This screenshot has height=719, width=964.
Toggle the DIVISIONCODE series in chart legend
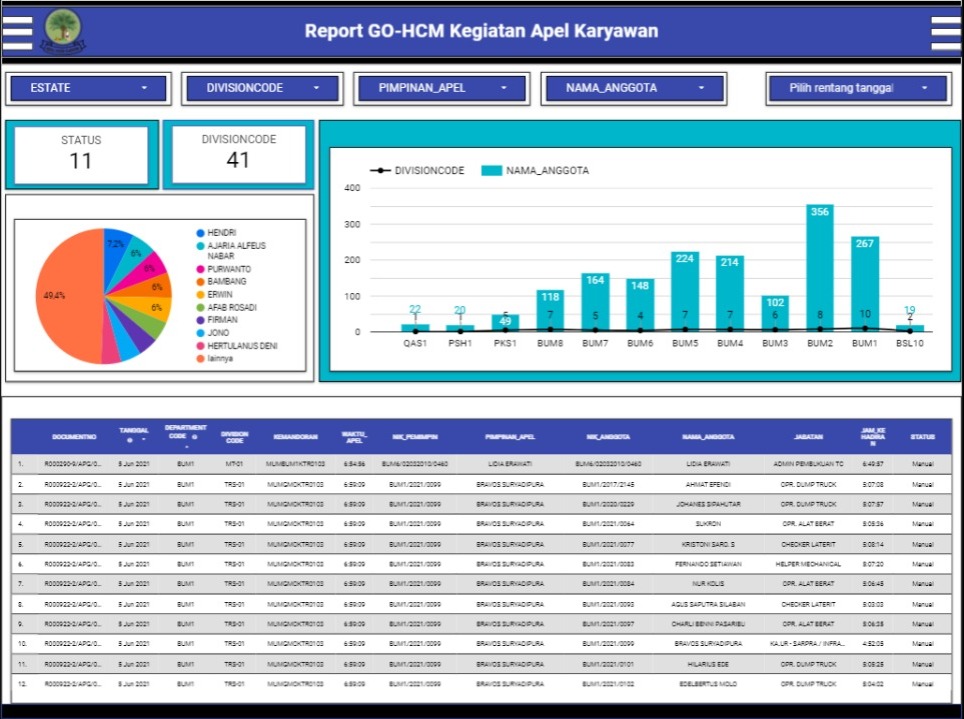pyautogui.click(x=419, y=171)
